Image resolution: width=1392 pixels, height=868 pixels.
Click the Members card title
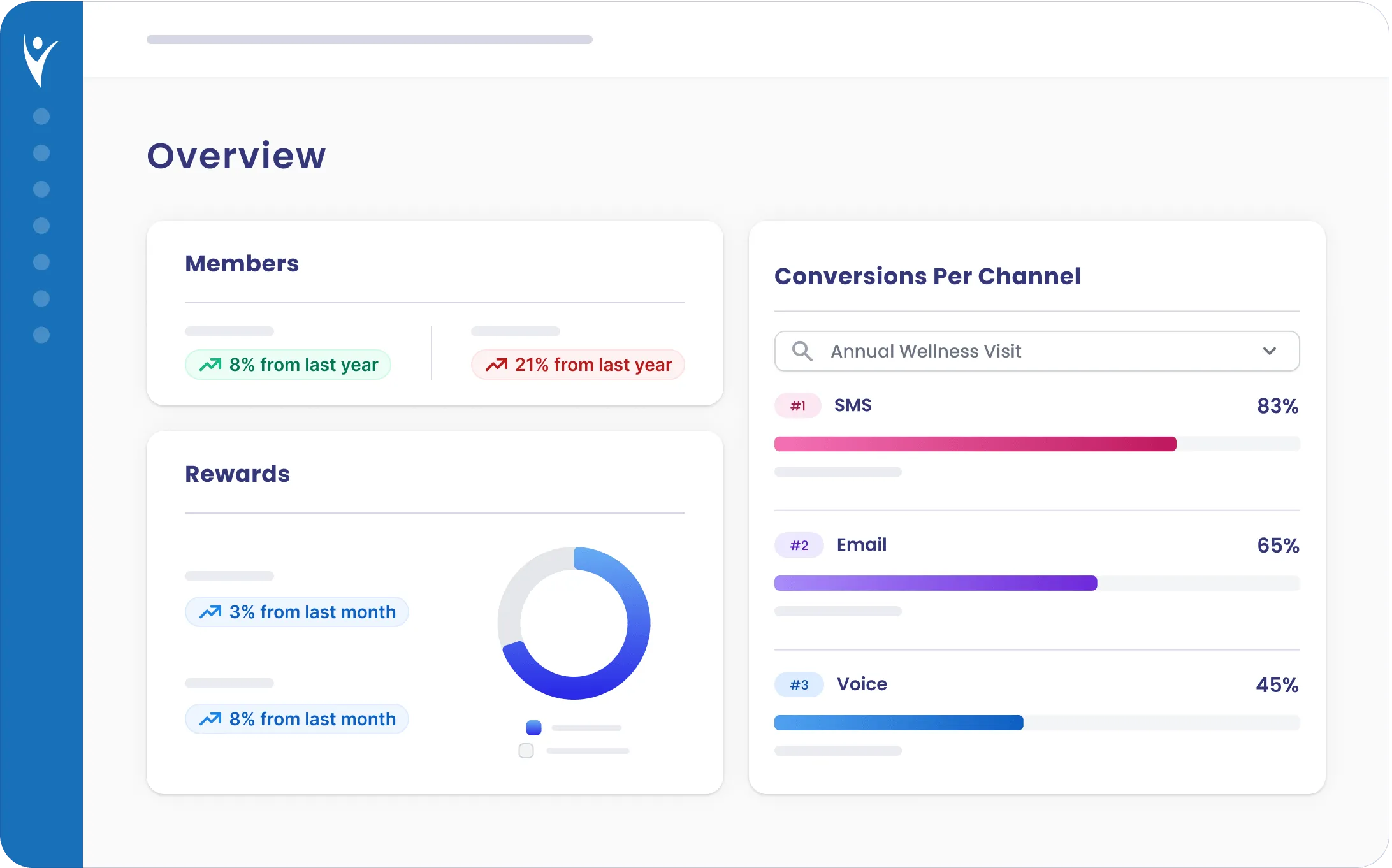point(242,264)
